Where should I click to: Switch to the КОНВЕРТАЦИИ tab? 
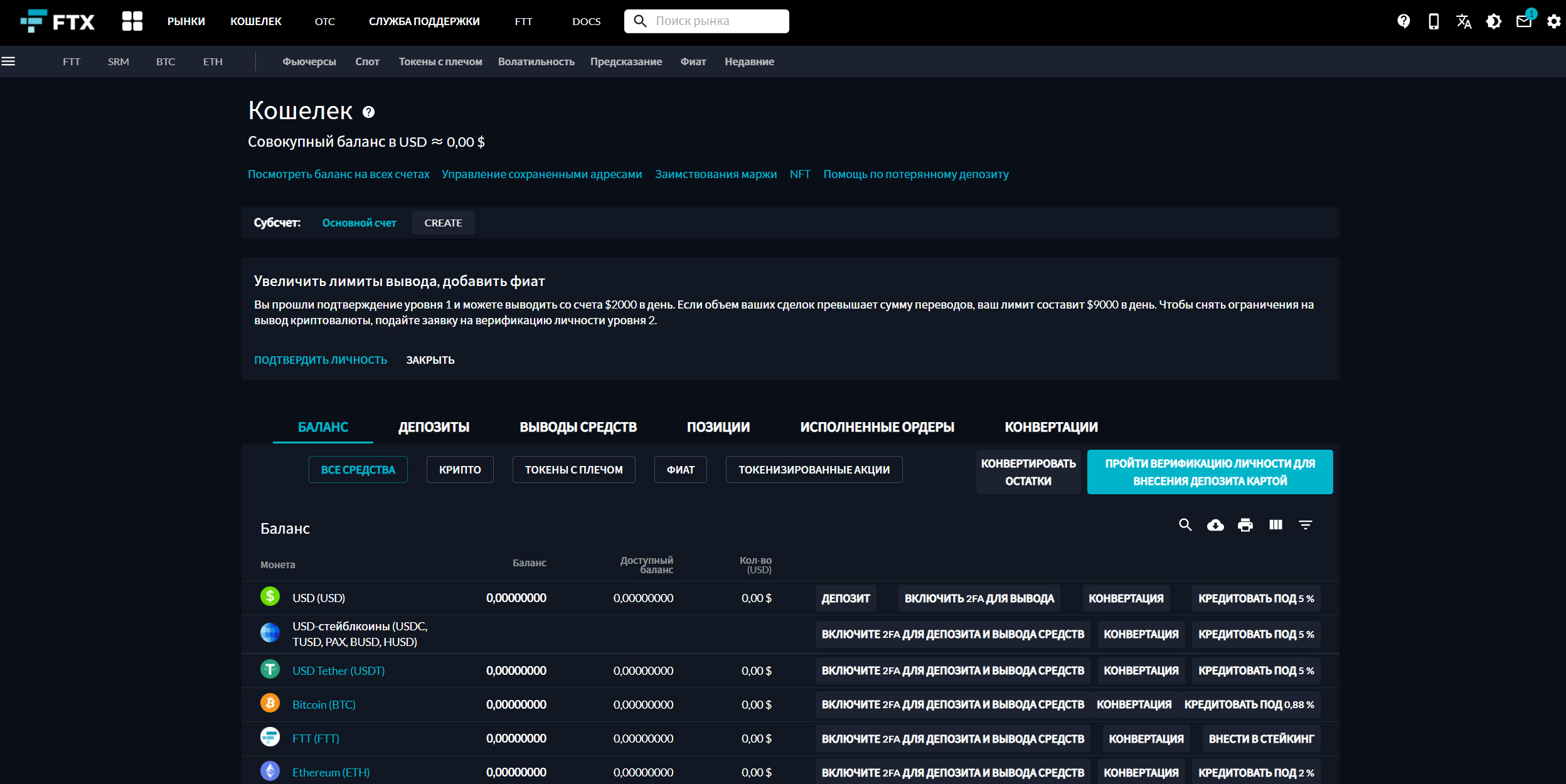(x=1052, y=427)
